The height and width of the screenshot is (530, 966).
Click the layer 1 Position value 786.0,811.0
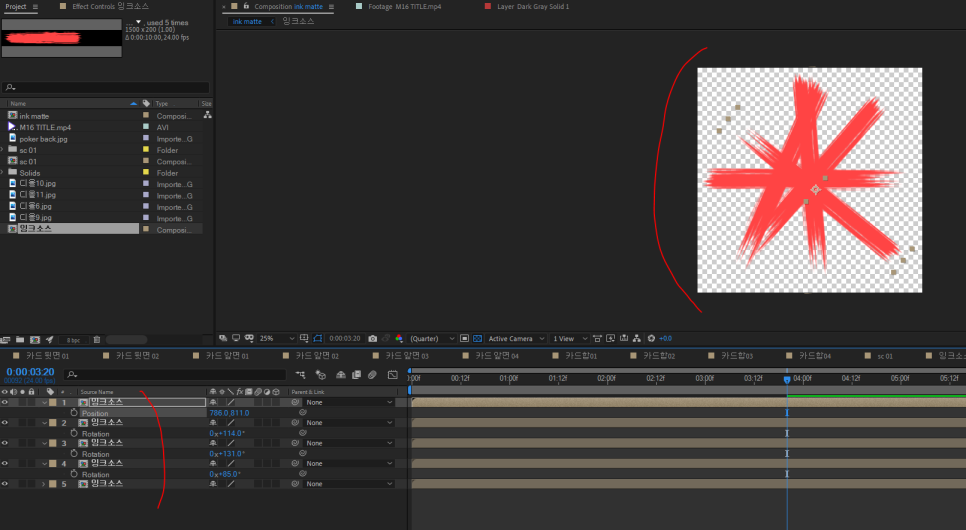[229, 413]
